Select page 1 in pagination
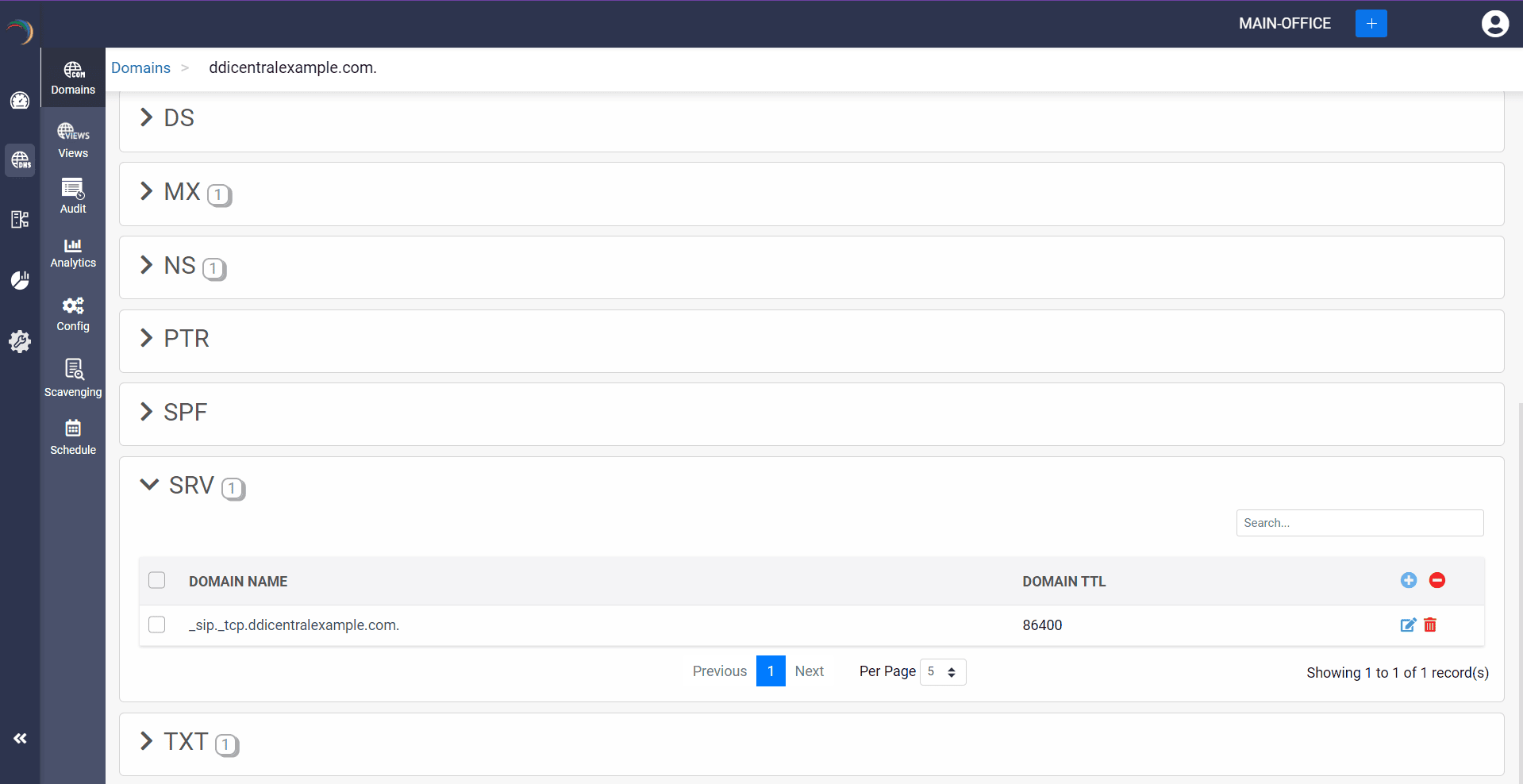 pos(771,671)
